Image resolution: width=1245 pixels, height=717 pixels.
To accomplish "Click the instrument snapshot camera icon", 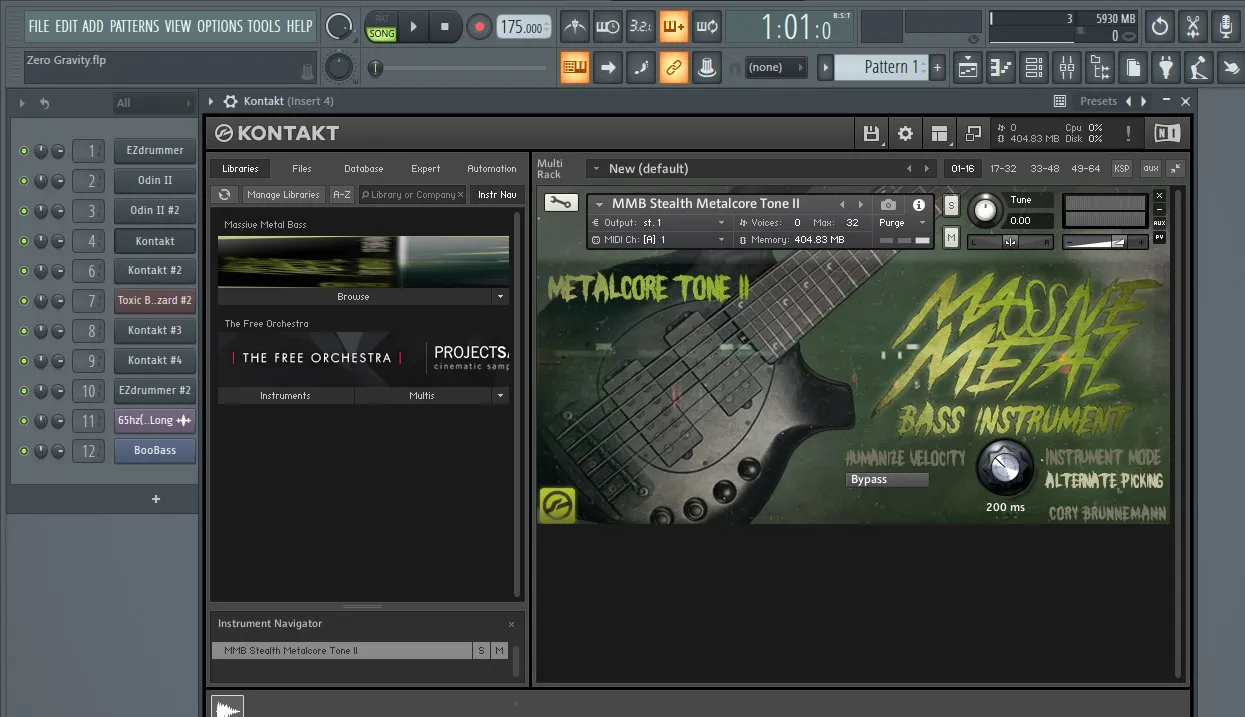I will tap(888, 204).
